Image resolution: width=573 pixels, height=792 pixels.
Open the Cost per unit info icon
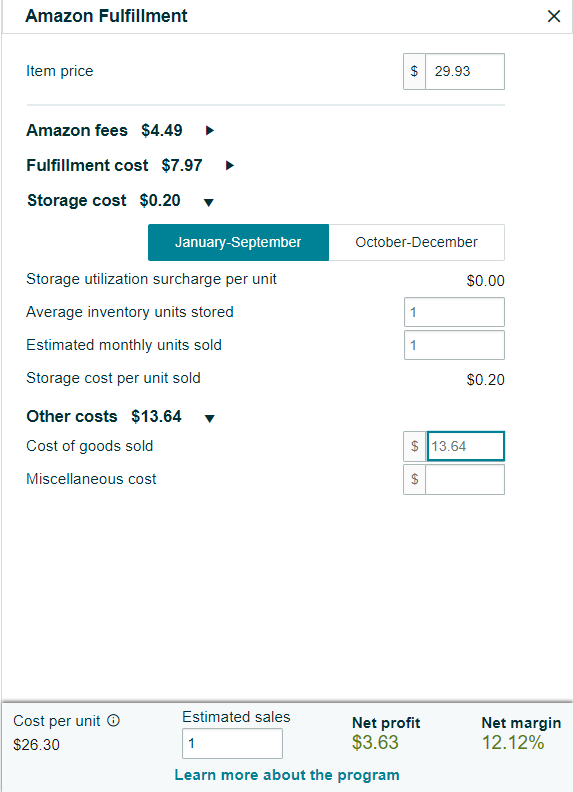[x=114, y=720]
